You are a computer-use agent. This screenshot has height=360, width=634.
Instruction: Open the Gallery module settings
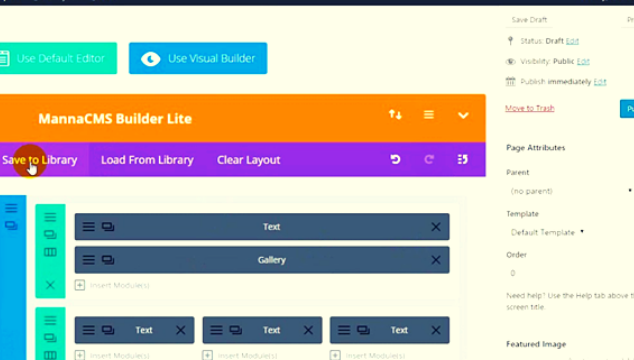[x=89, y=260]
